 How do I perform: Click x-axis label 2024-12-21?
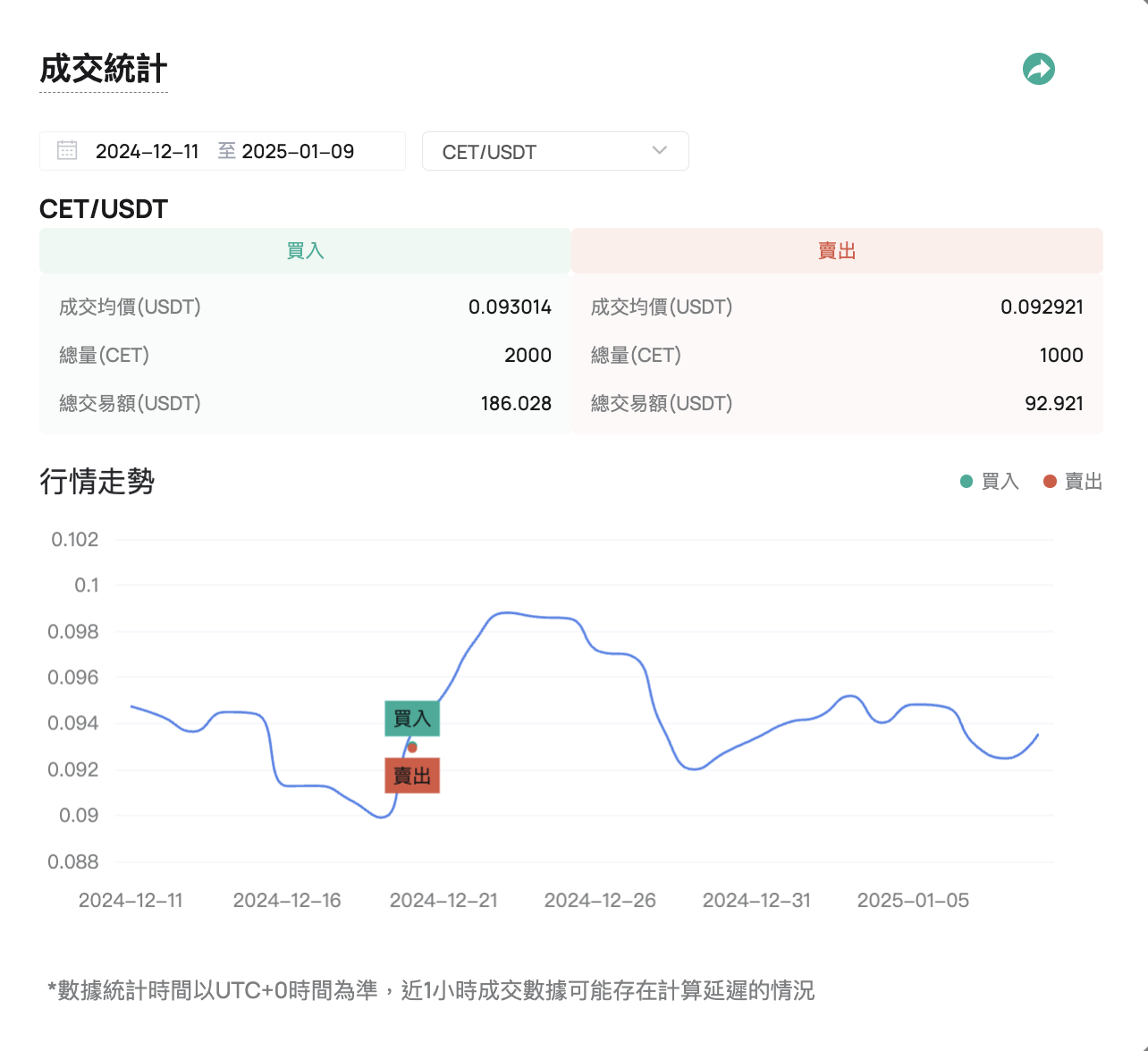443,901
